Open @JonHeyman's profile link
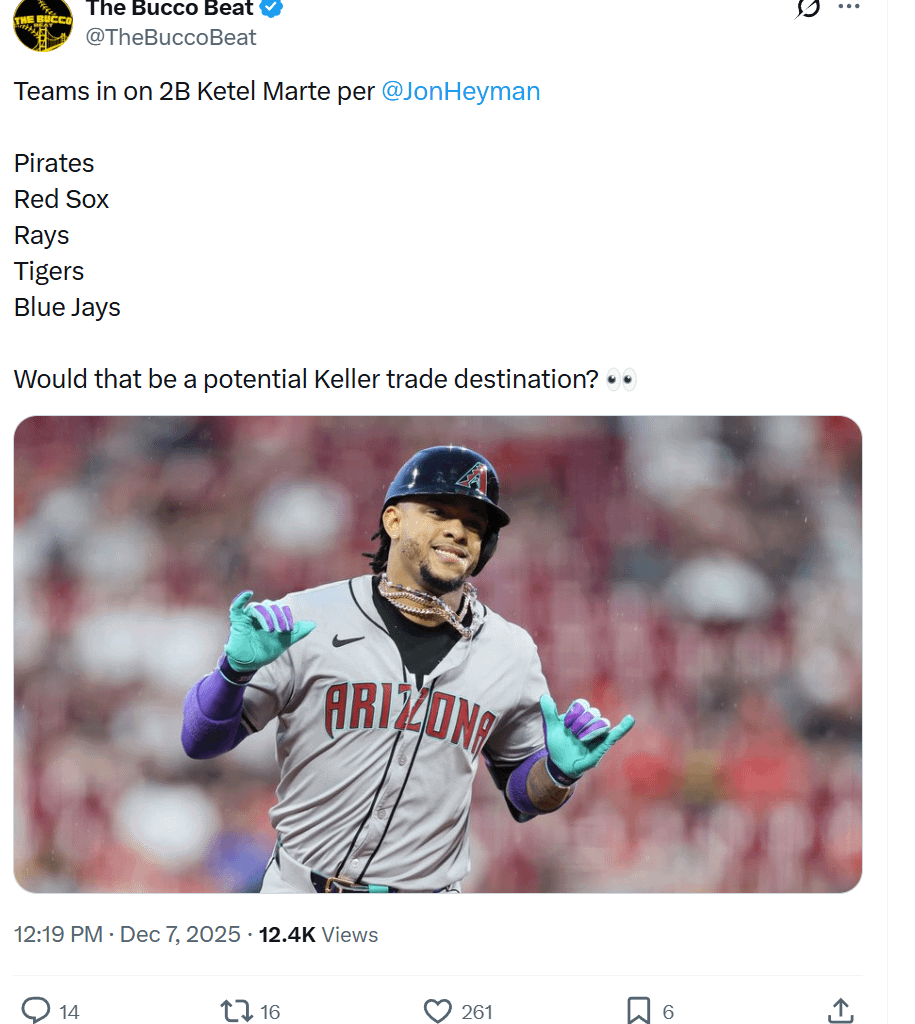 pos(461,91)
